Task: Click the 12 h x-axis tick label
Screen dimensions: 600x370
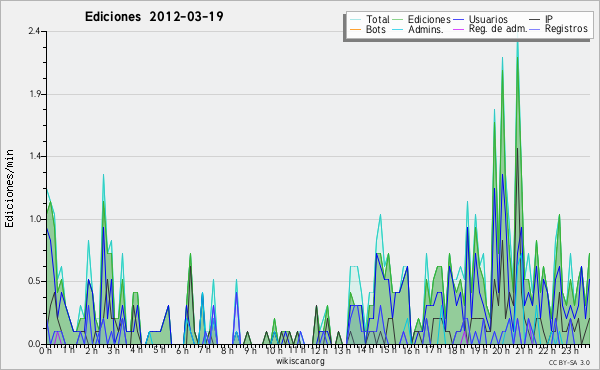Action: click(x=319, y=350)
